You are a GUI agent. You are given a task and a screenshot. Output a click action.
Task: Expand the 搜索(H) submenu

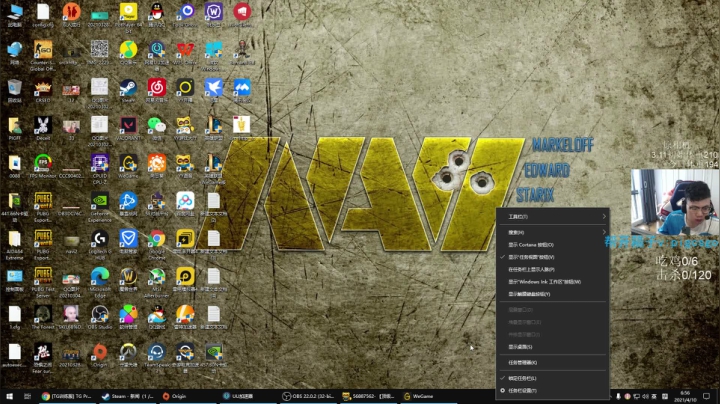(x=552, y=232)
